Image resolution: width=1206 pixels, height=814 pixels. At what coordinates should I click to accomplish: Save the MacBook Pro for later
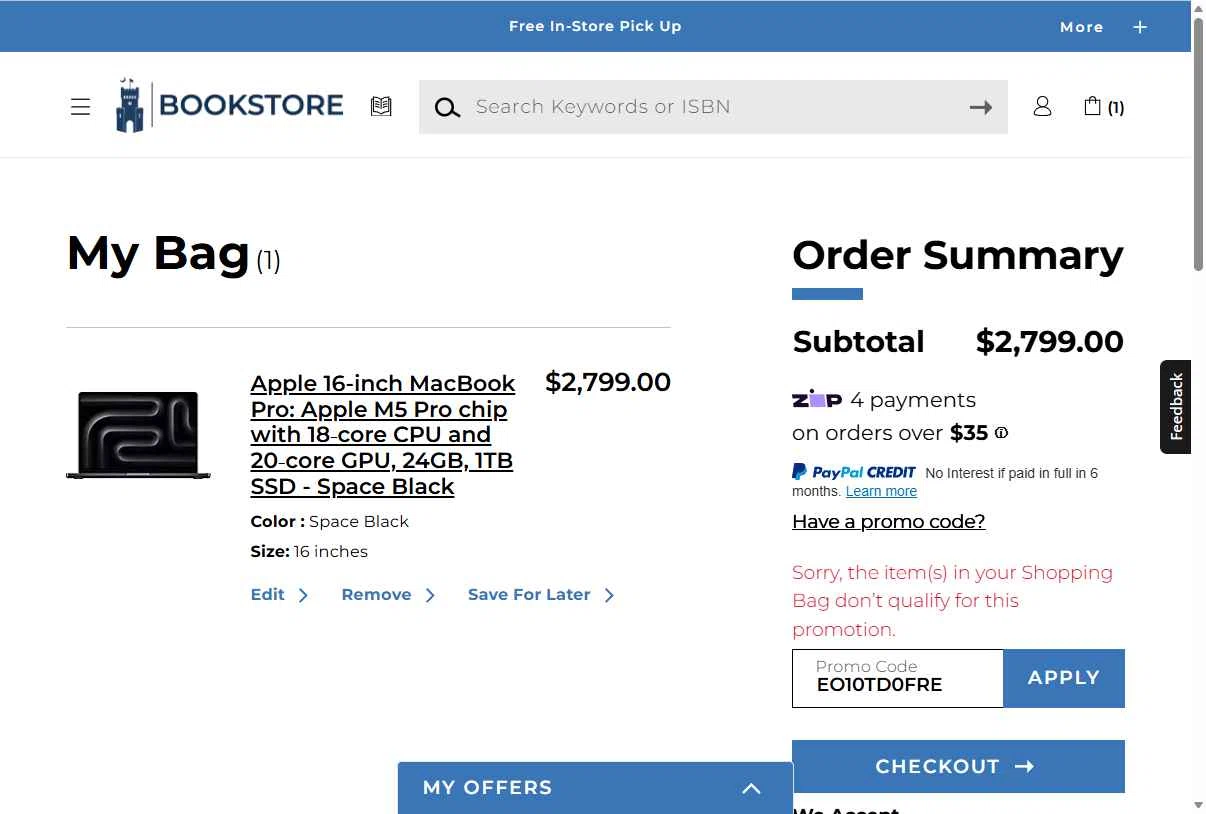pyautogui.click(x=541, y=595)
